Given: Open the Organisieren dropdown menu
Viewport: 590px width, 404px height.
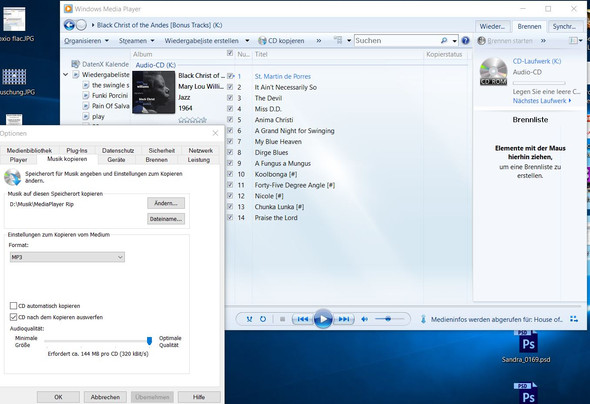Looking at the screenshot, I should point(86,41).
